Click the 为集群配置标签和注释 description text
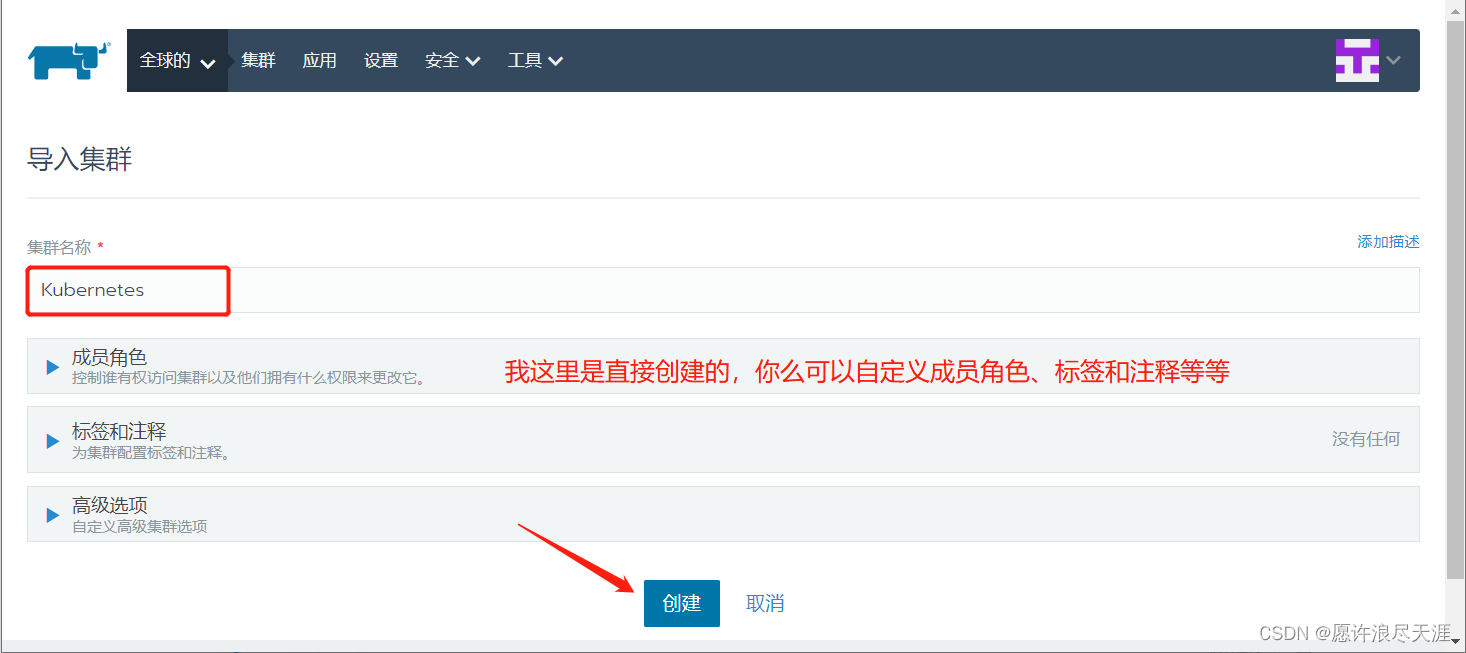The width and height of the screenshot is (1466, 653). click(152, 453)
